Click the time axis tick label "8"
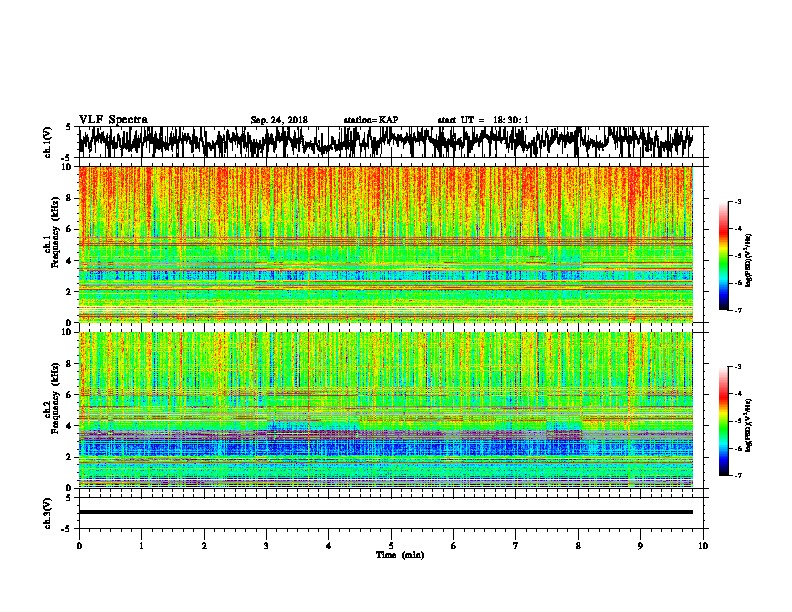The height and width of the screenshot is (612, 792). click(x=578, y=546)
